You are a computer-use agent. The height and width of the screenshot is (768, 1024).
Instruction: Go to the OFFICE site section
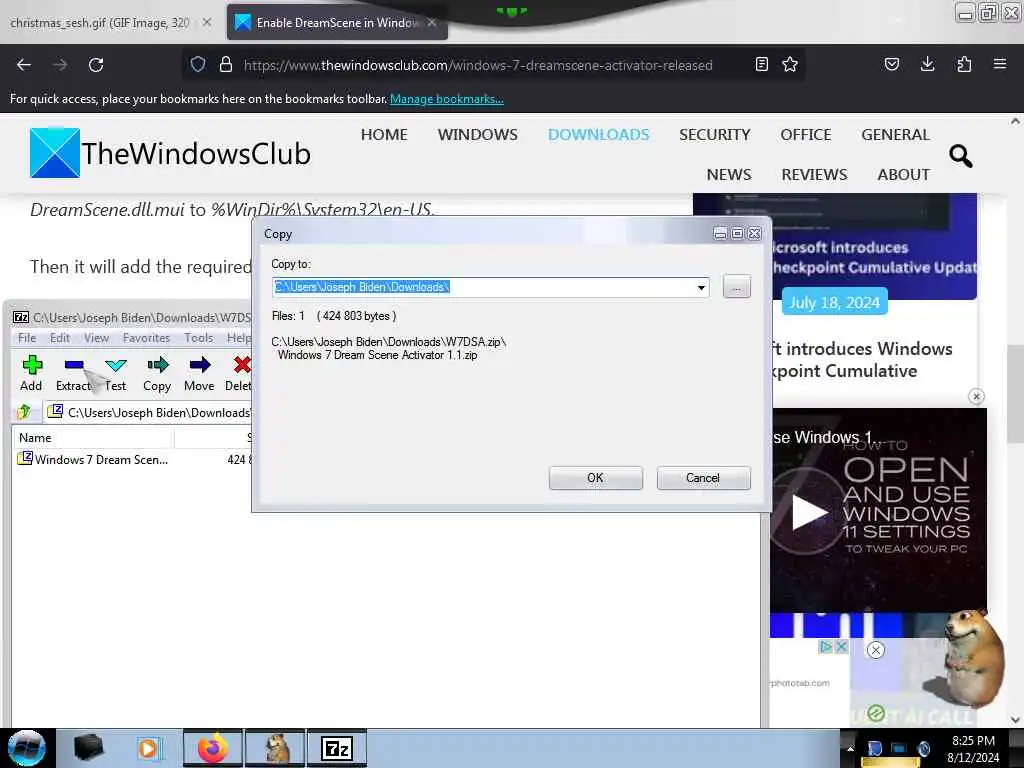[x=806, y=135]
